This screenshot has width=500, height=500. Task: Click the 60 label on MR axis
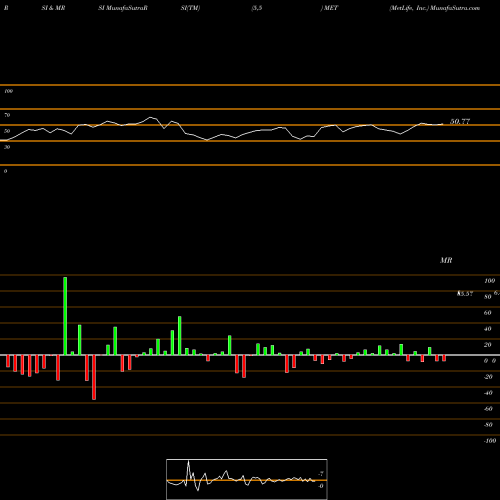point(487,313)
